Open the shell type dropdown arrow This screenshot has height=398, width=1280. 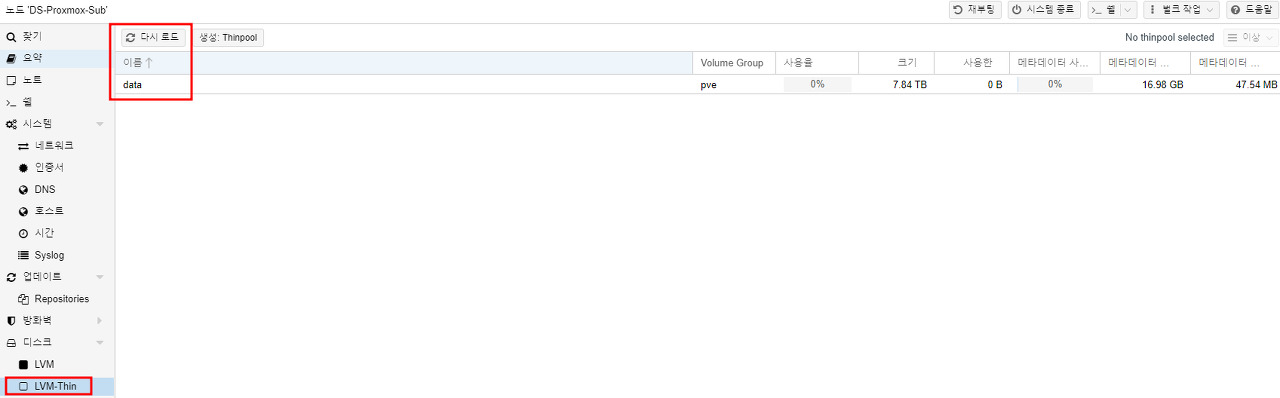[1128, 9]
